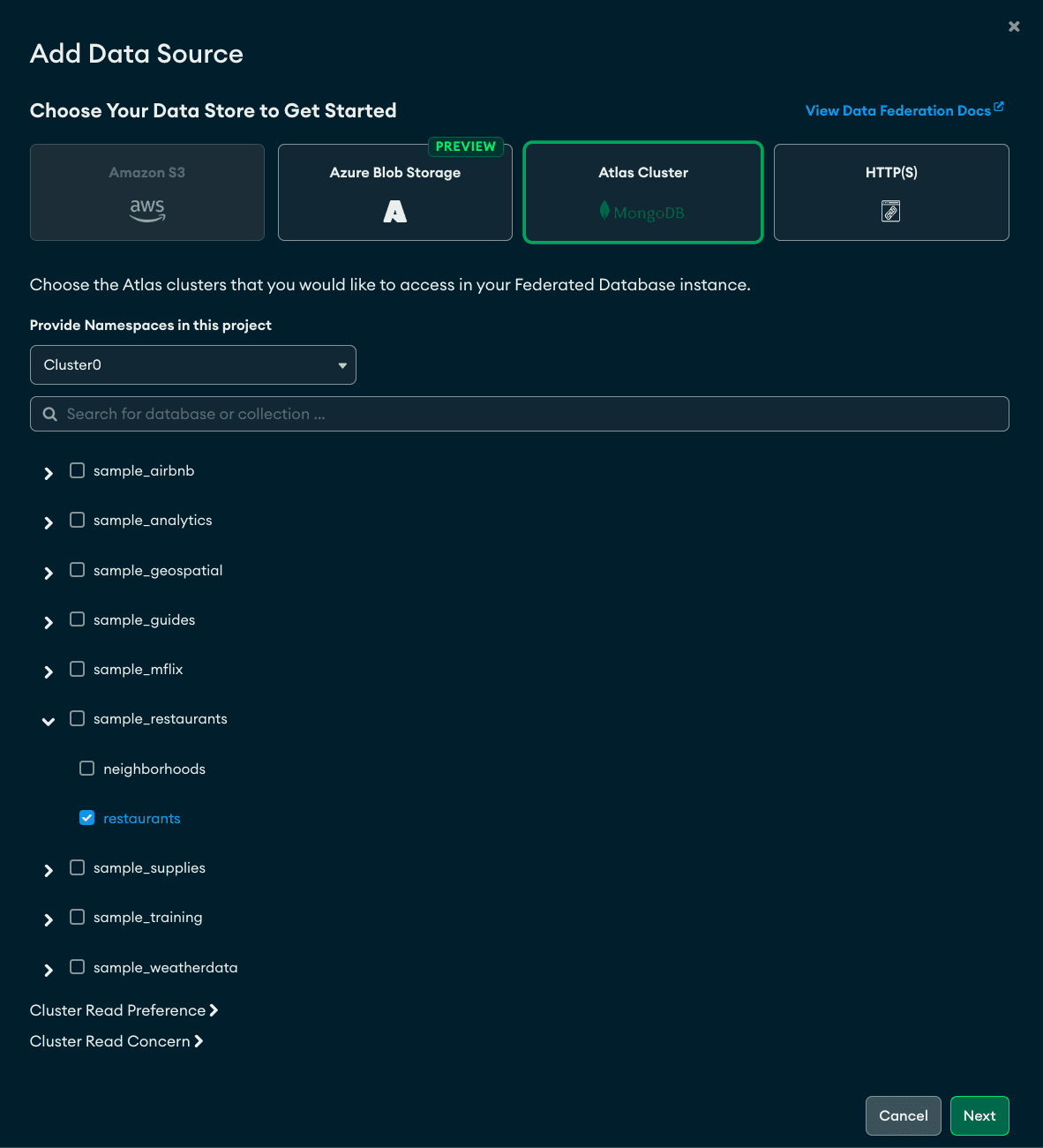Close the Add Data Source dialog
Viewport: 1043px width, 1148px height.
(1014, 26)
